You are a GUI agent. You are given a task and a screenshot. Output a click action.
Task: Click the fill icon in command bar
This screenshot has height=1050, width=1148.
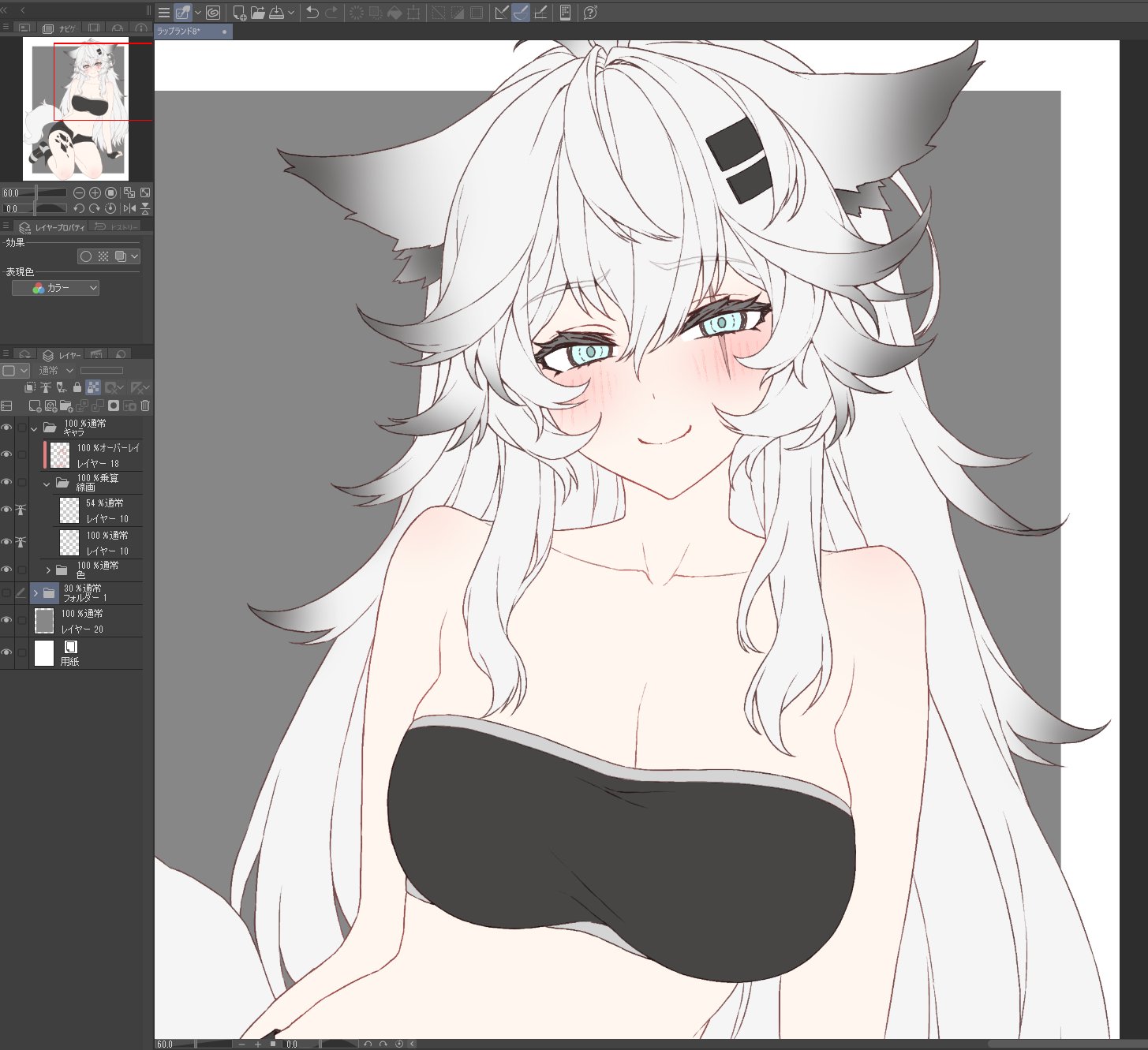click(x=395, y=13)
